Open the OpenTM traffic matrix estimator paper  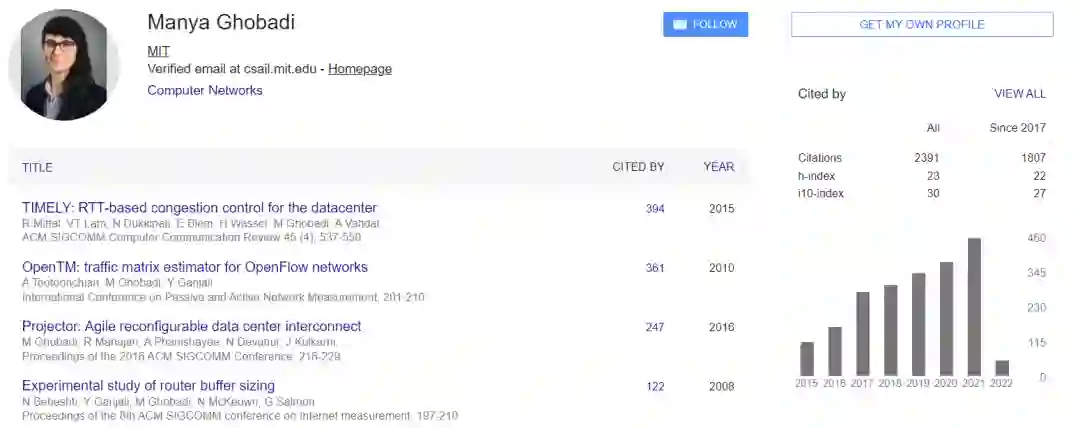click(x=195, y=267)
